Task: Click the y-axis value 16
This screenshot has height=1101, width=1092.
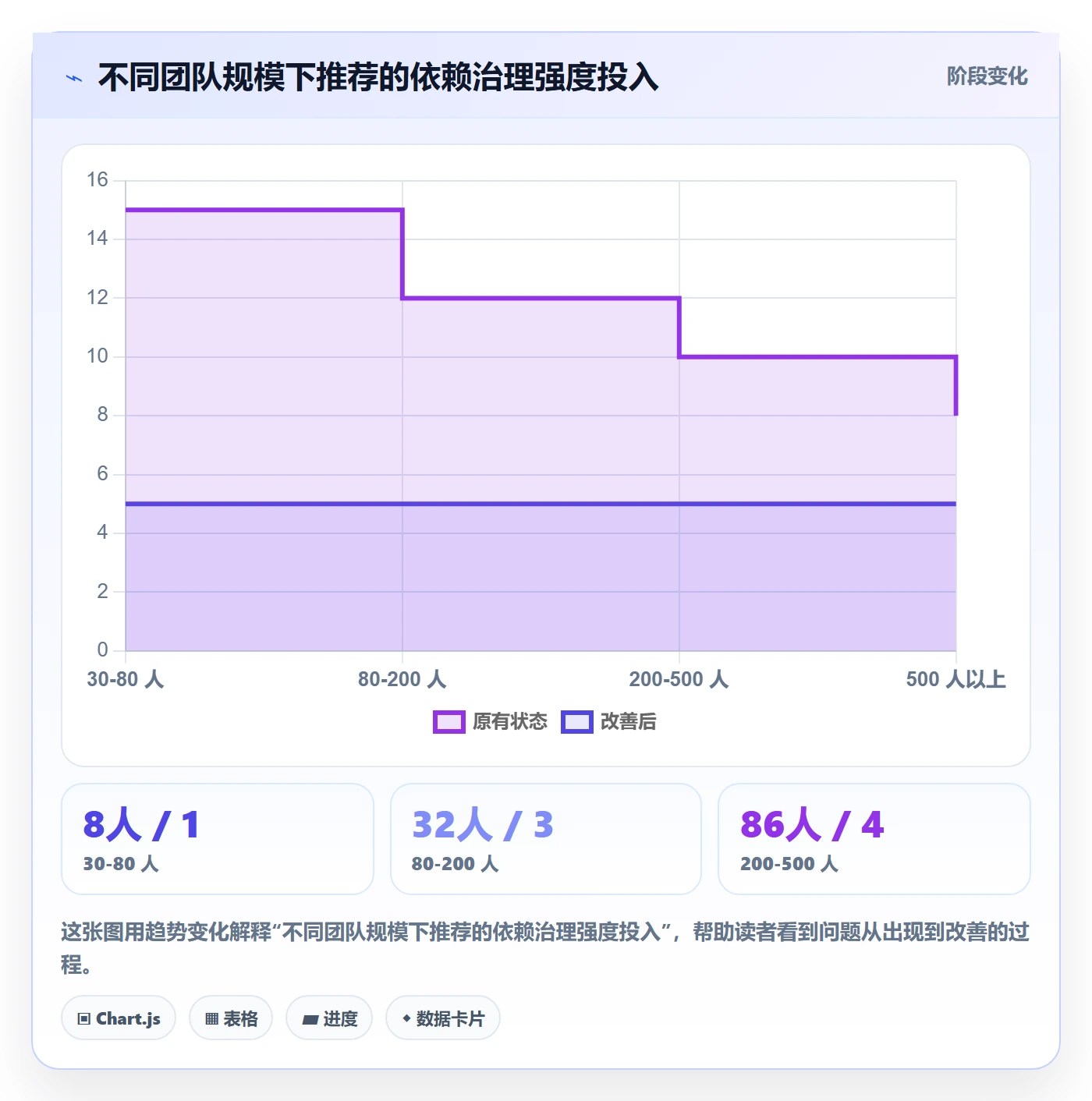Action: click(x=97, y=180)
